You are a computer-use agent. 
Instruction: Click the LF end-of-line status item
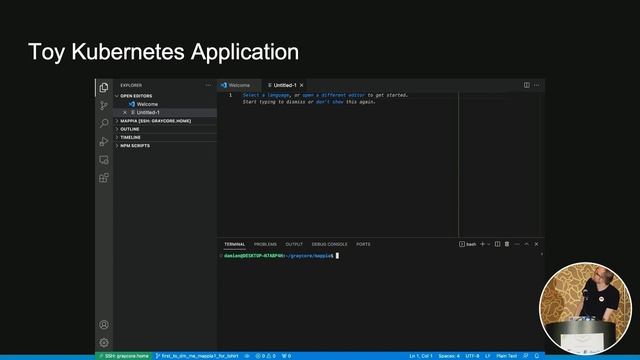point(487,356)
